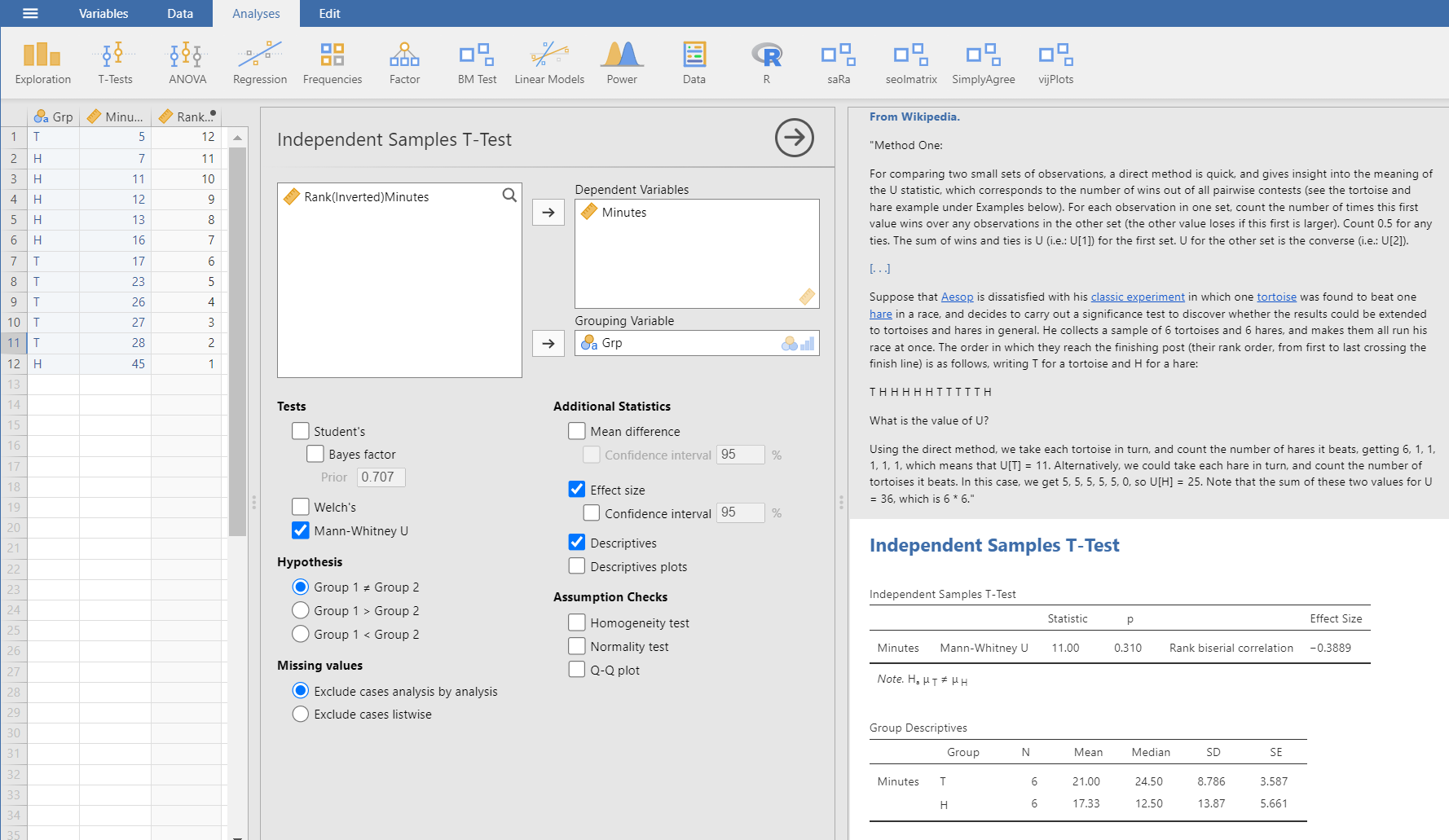Open the SimplyAgree module menu
The height and width of the screenshot is (840, 1449).
click(x=983, y=63)
